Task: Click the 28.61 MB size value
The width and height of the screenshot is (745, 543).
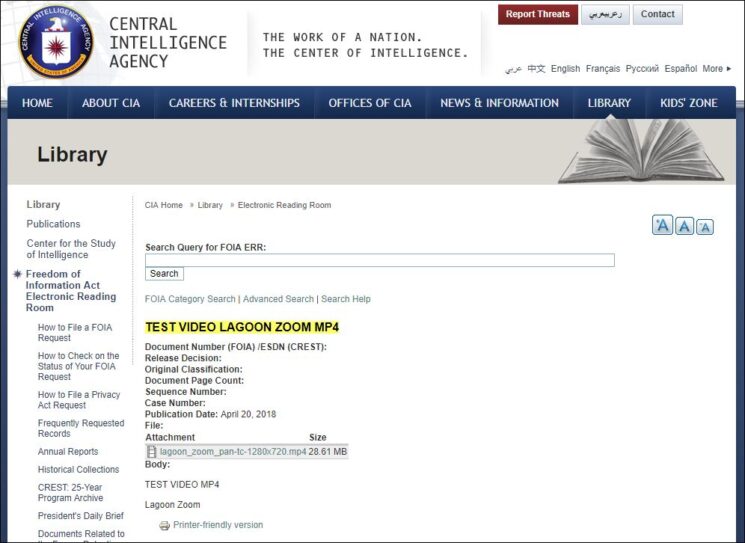Action: pyautogui.click(x=327, y=452)
